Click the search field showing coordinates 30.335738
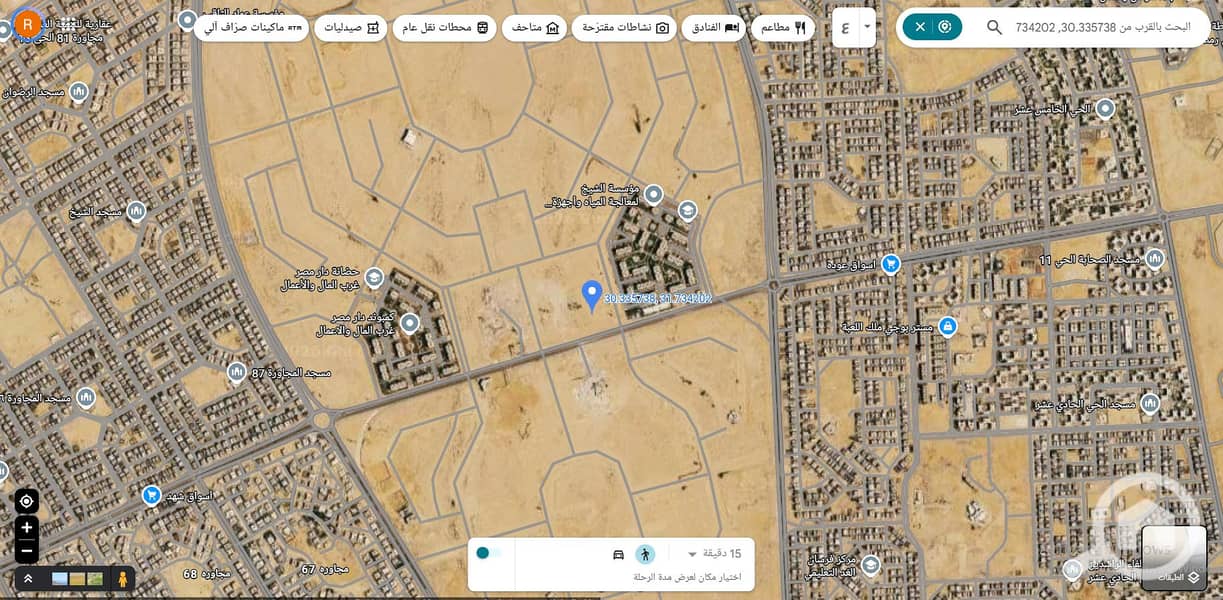Viewport: 1223px width, 600px height. [1102, 27]
